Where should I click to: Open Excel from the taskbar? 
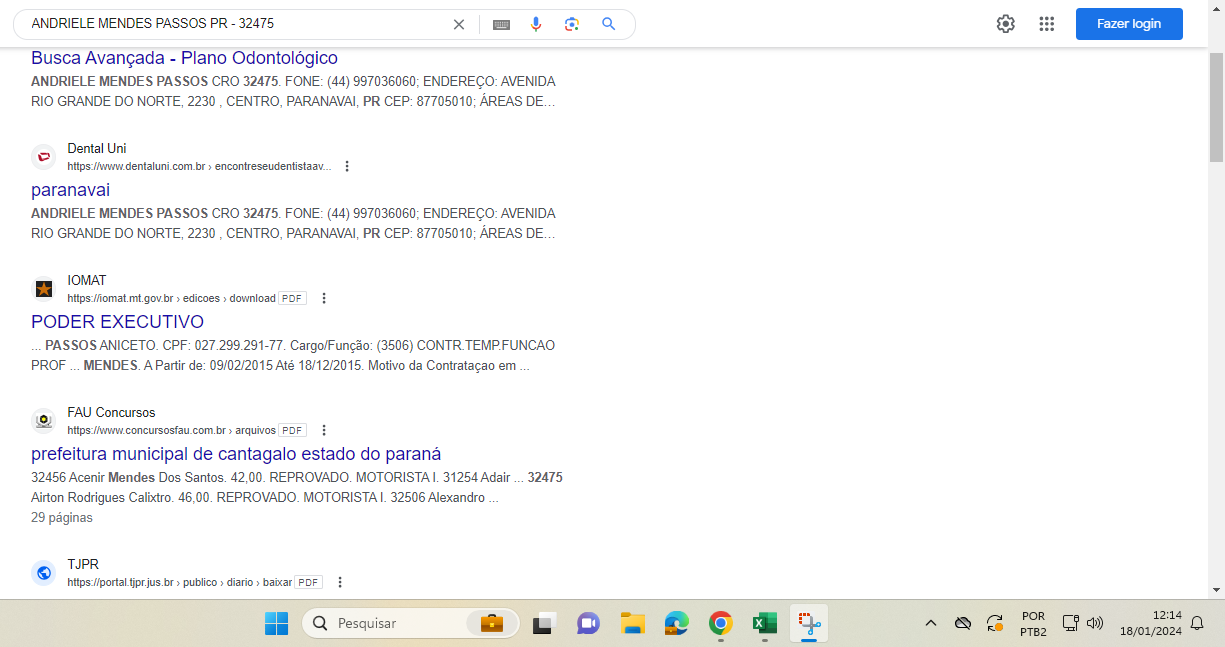click(765, 623)
